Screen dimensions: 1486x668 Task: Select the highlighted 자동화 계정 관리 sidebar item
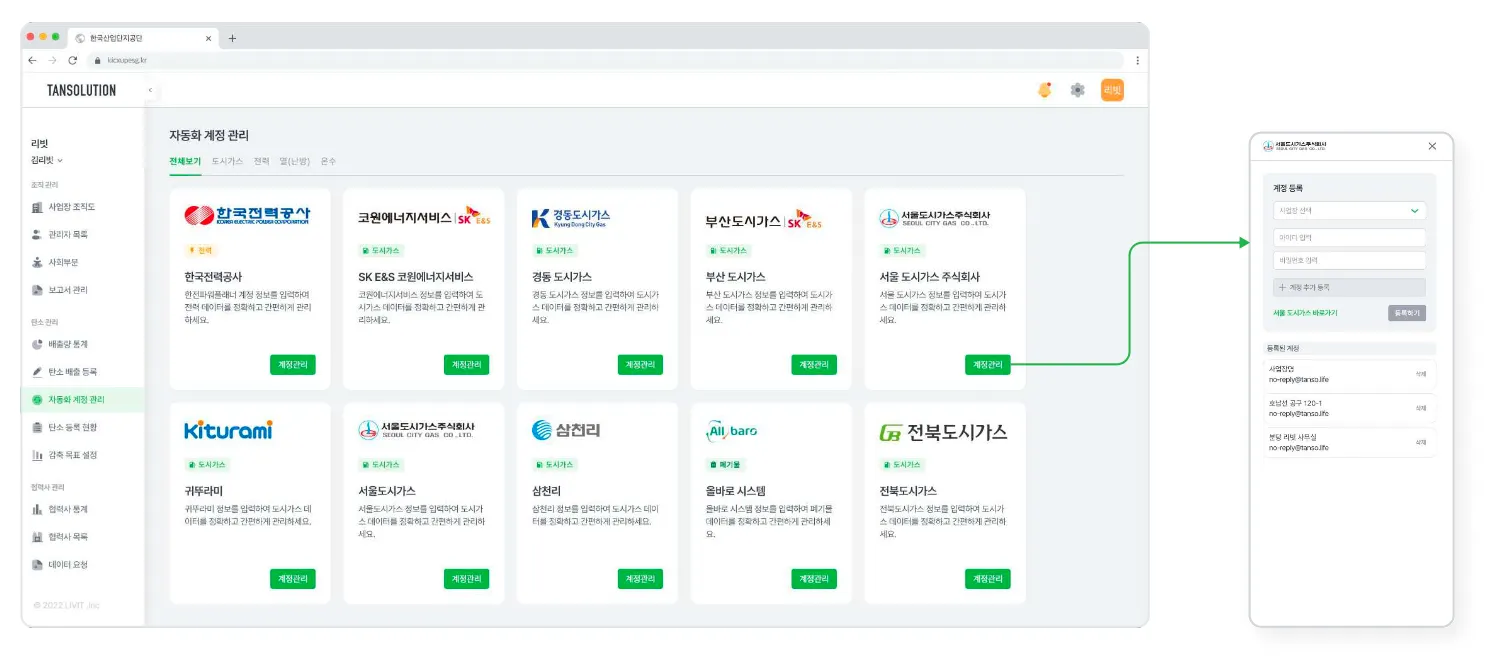pyautogui.click(x=82, y=400)
